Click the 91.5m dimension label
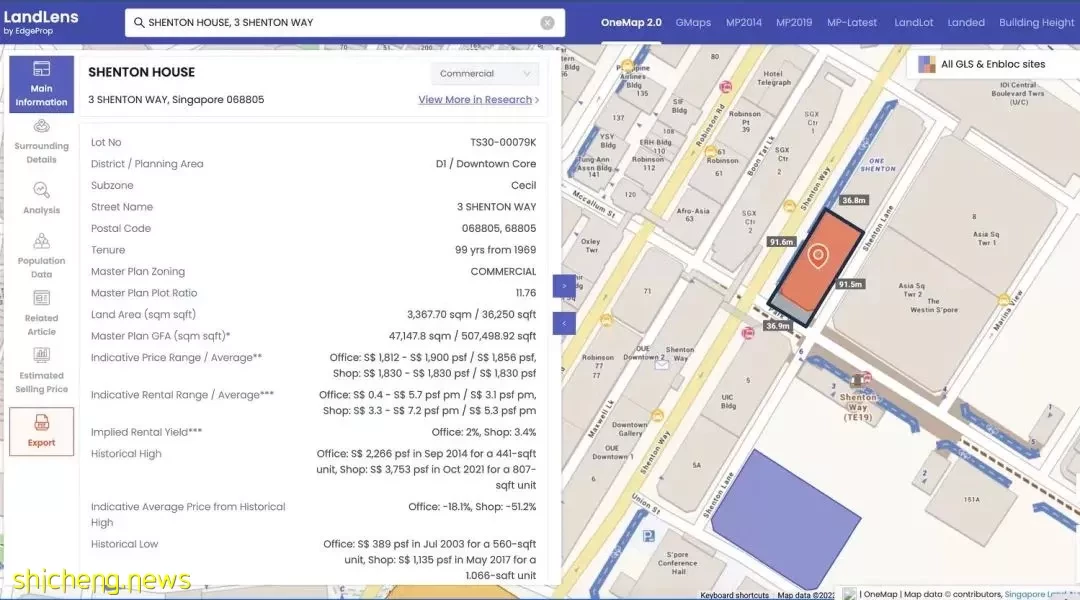 (x=851, y=284)
